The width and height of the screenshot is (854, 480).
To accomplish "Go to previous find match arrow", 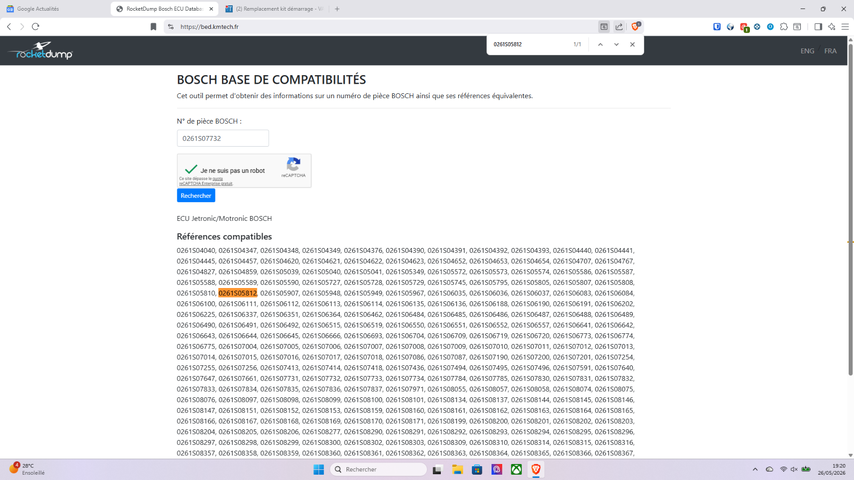I will click(x=600, y=45).
